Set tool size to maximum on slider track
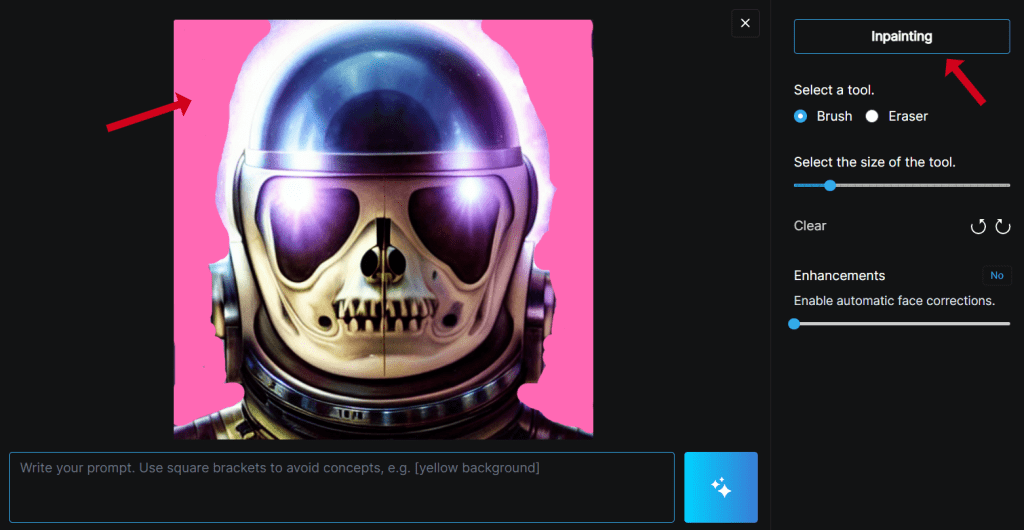 (x=1008, y=185)
